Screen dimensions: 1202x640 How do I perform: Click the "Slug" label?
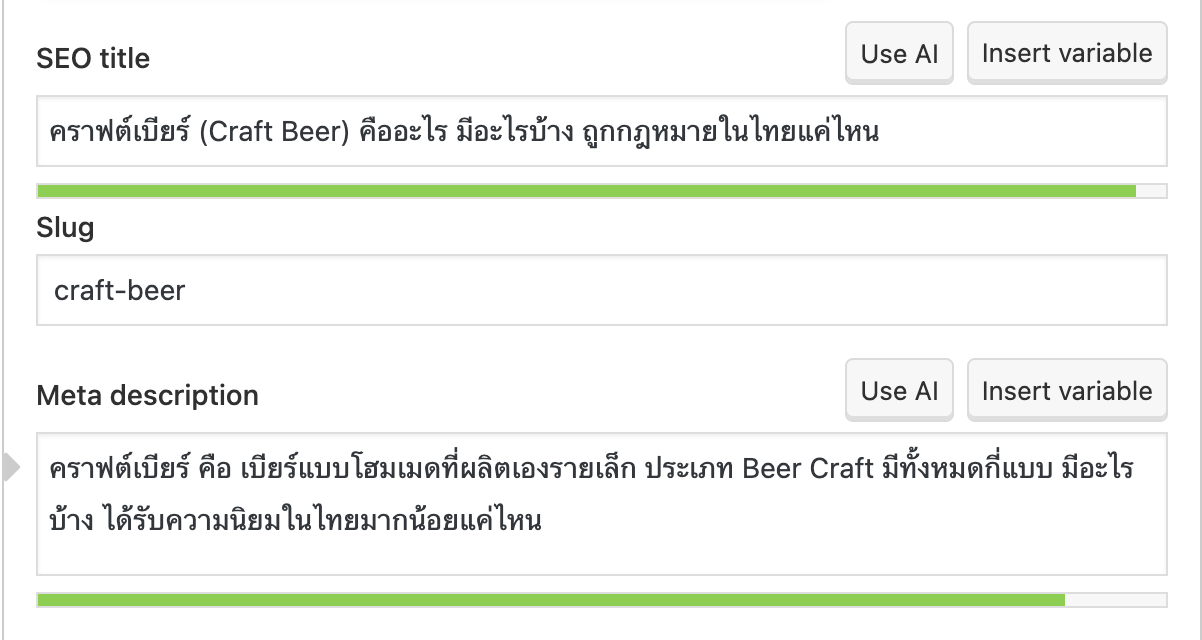pyautogui.click(x=65, y=228)
